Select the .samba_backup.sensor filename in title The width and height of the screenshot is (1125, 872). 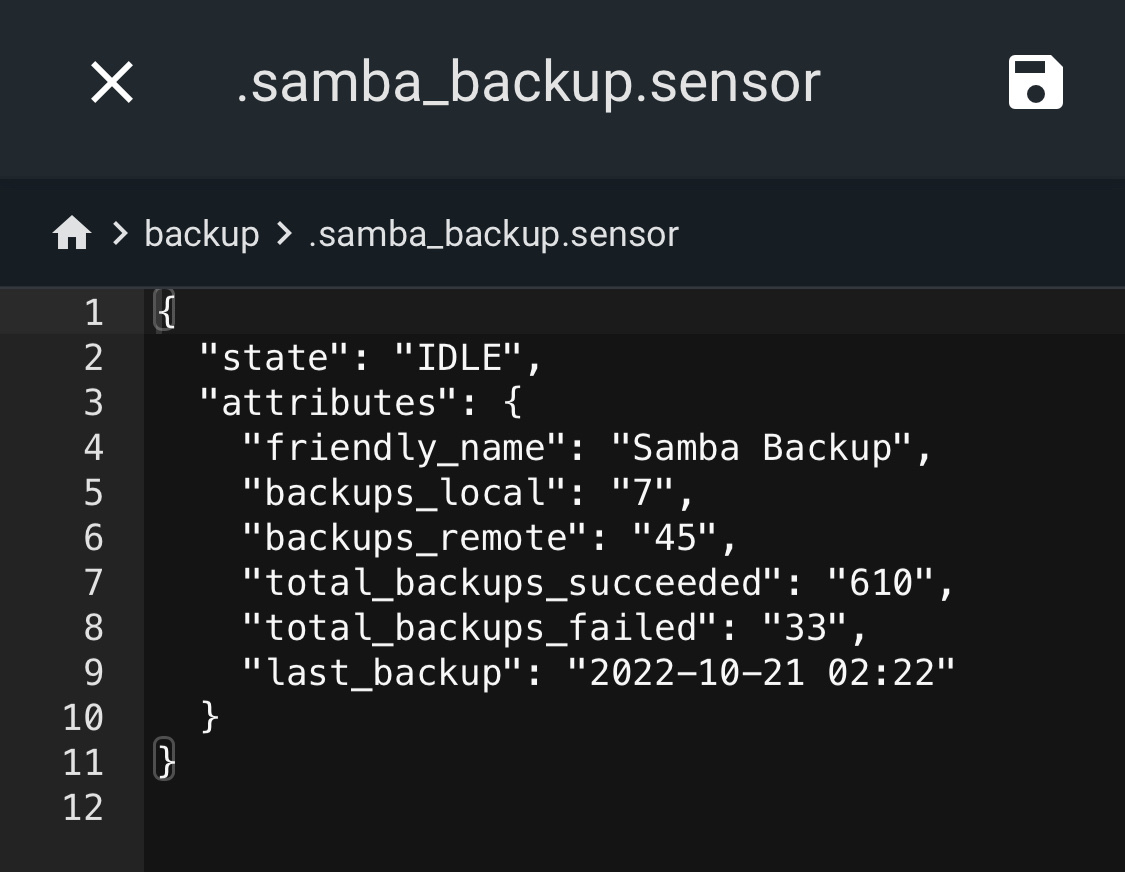point(527,82)
